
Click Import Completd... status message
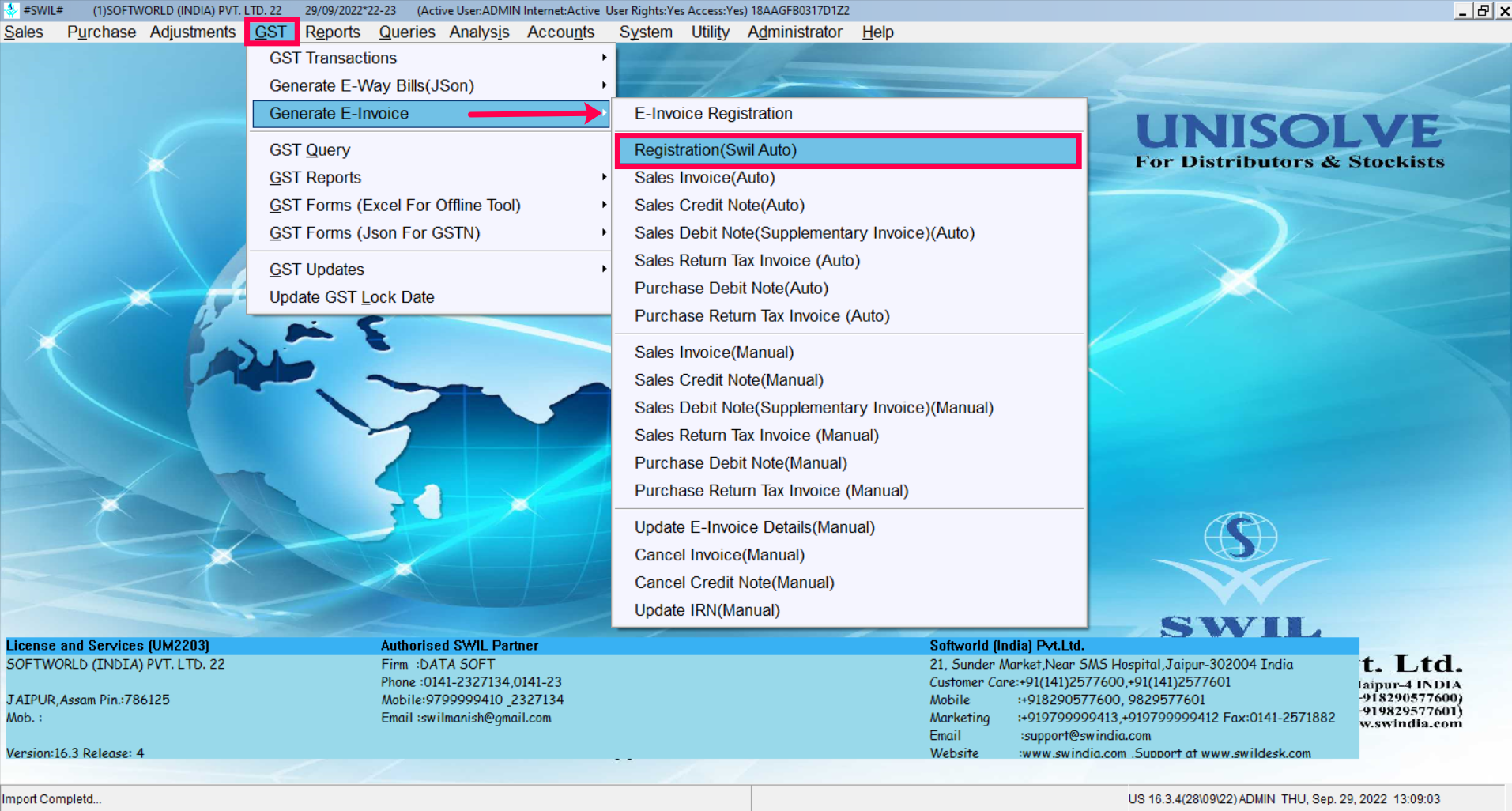point(51,798)
